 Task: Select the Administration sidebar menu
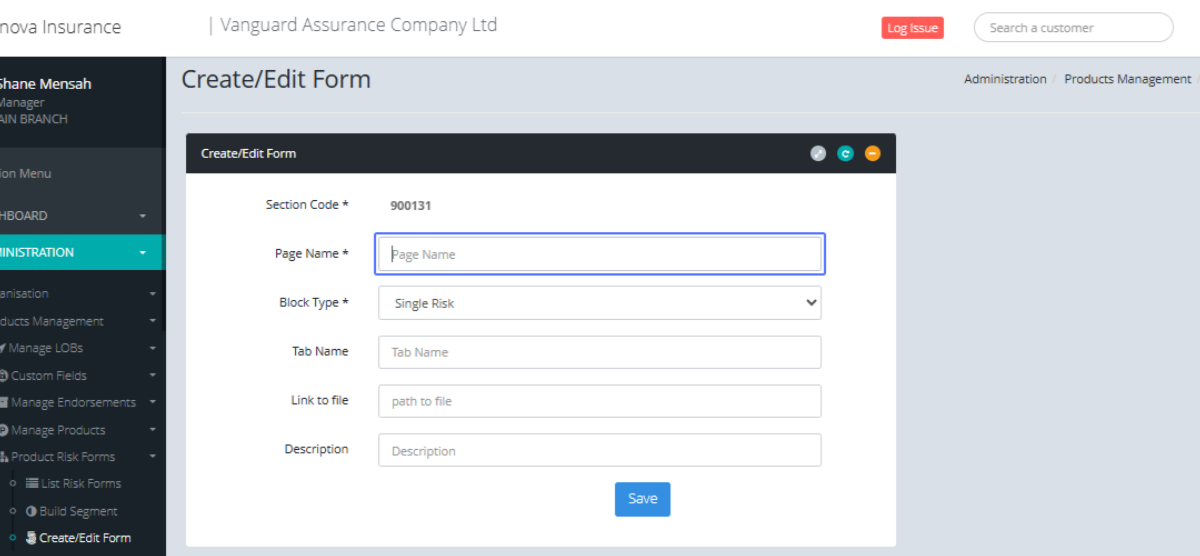pos(70,252)
